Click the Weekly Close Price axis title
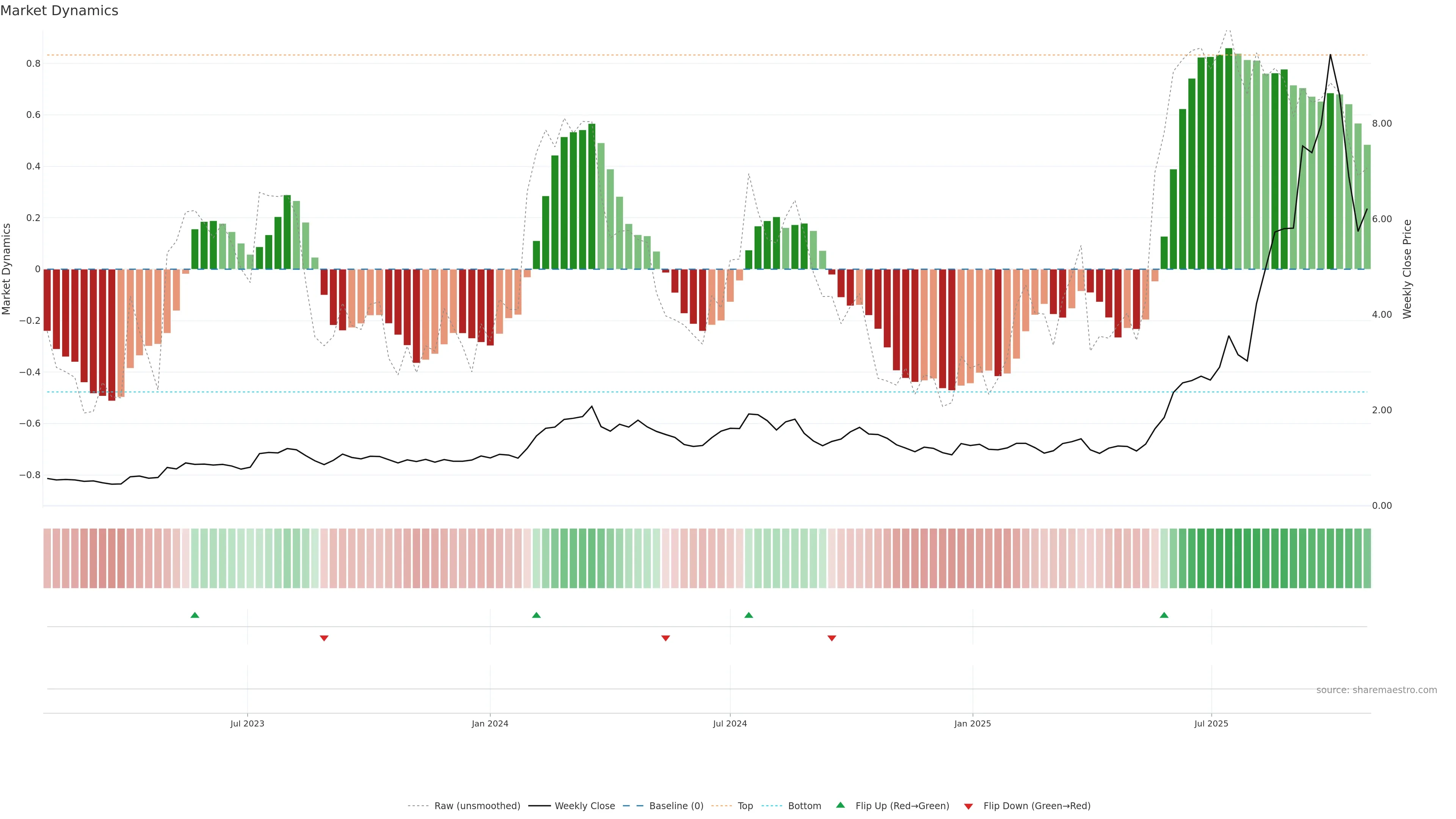Viewport: 1456px width, 819px height. (x=1407, y=269)
